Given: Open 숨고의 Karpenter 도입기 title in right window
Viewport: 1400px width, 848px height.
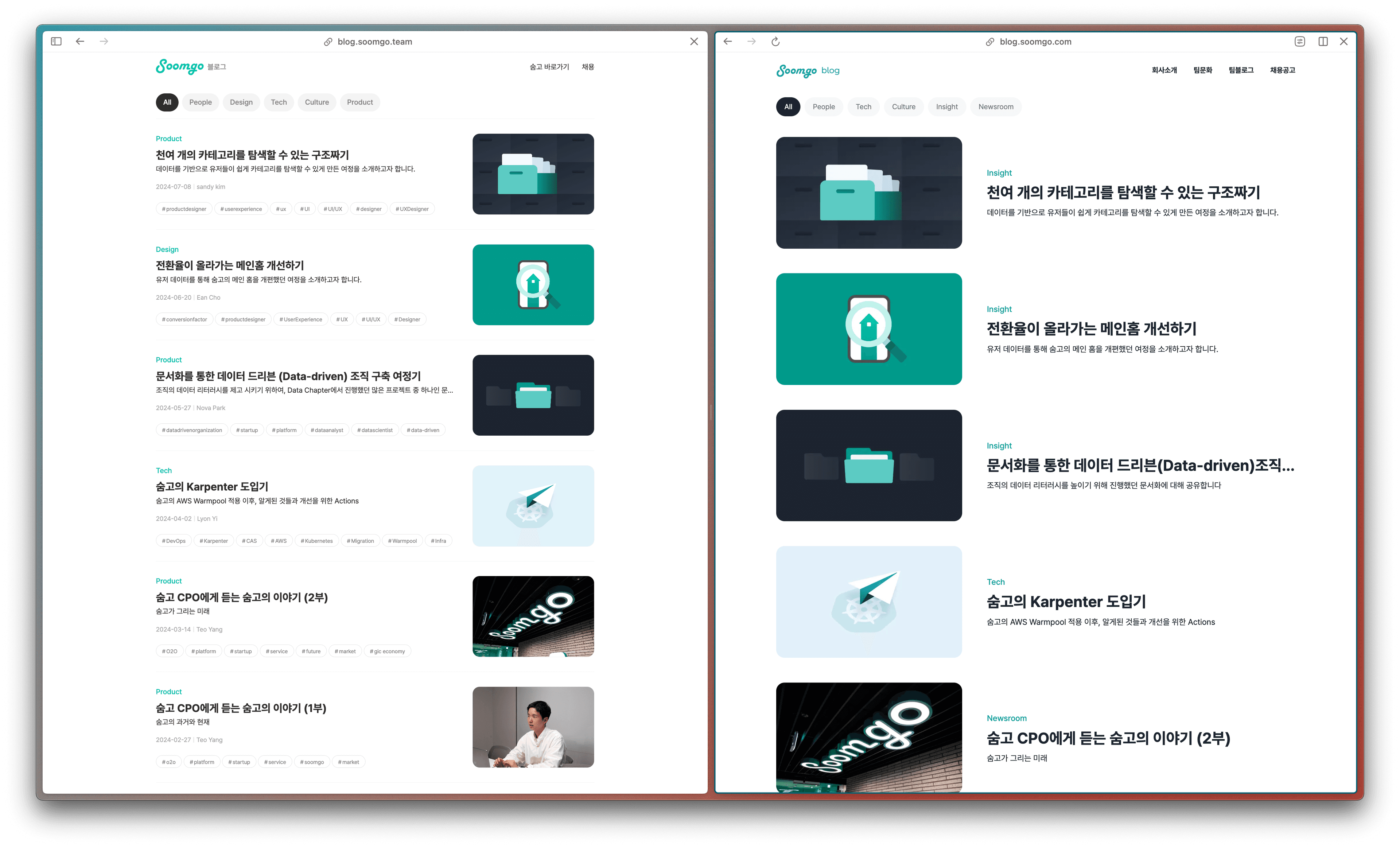Looking at the screenshot, I should [x=1066, y=602].
